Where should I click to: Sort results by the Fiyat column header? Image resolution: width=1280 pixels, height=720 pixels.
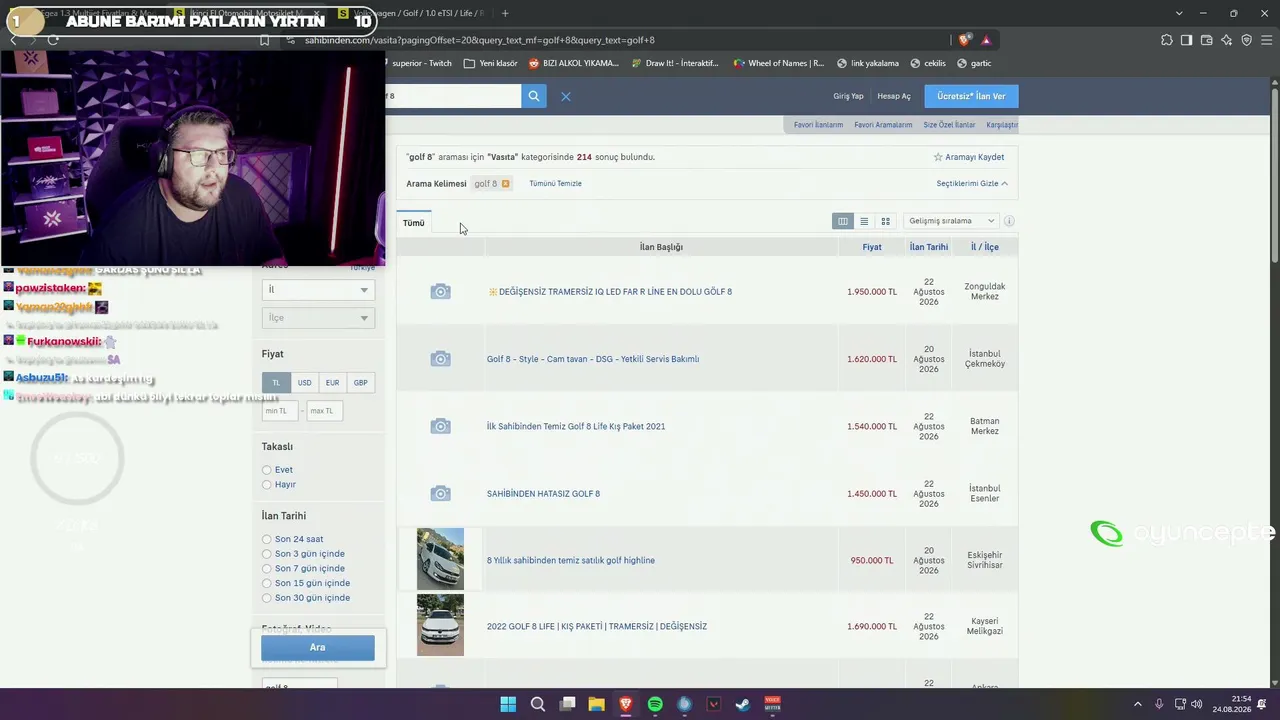point(872,247)
